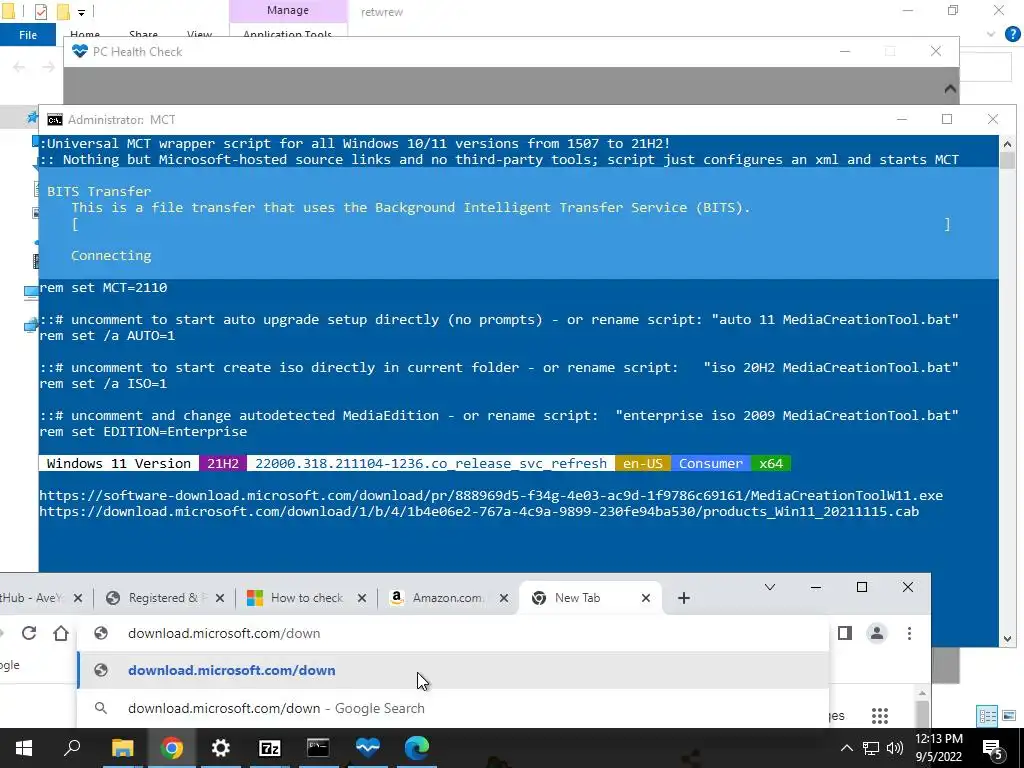Open Chrome side panel icon
The width and height of the screenshot is (1024, 768).
[844, 633]
